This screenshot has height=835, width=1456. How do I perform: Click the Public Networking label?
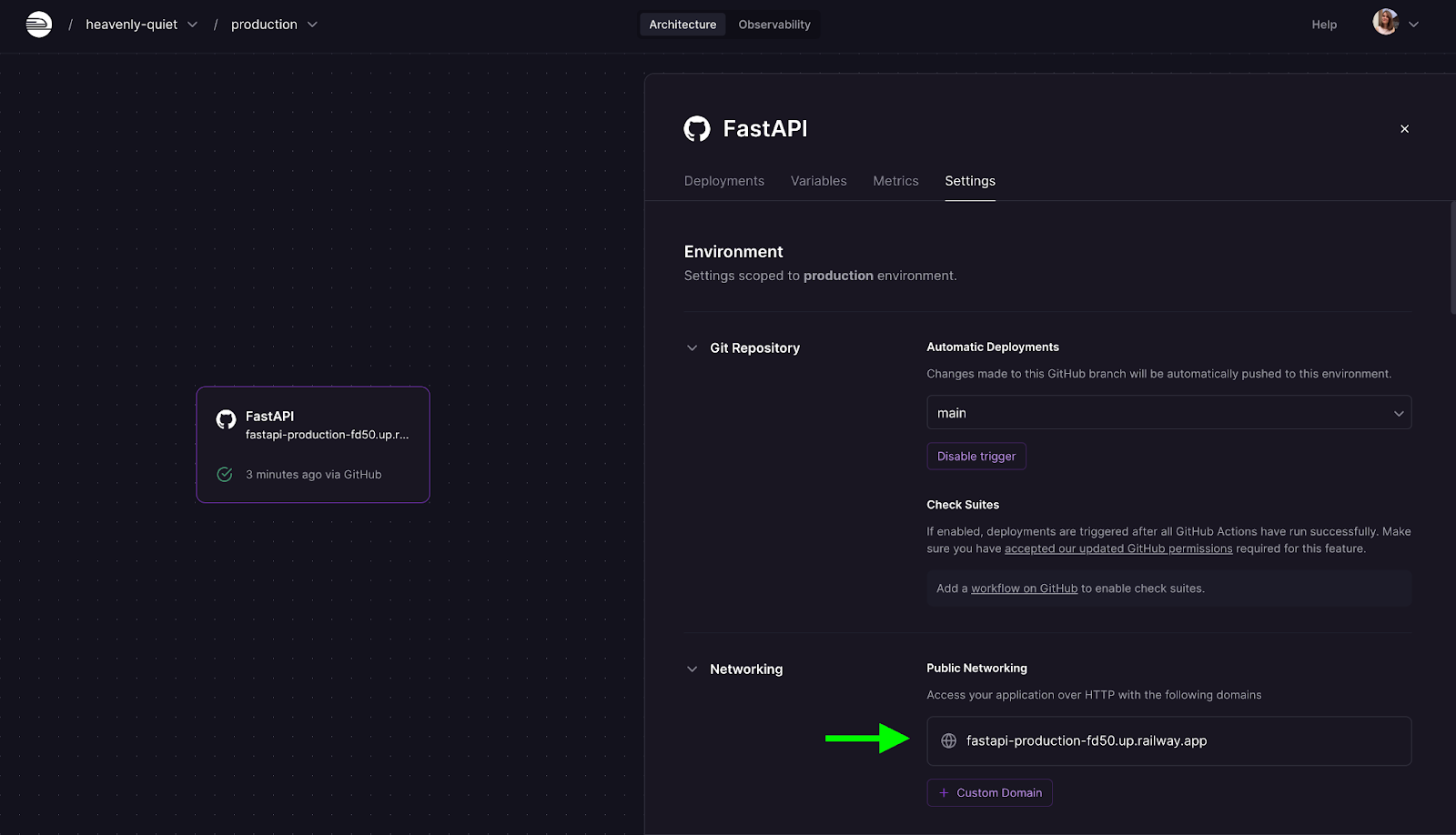coord(976,668)
